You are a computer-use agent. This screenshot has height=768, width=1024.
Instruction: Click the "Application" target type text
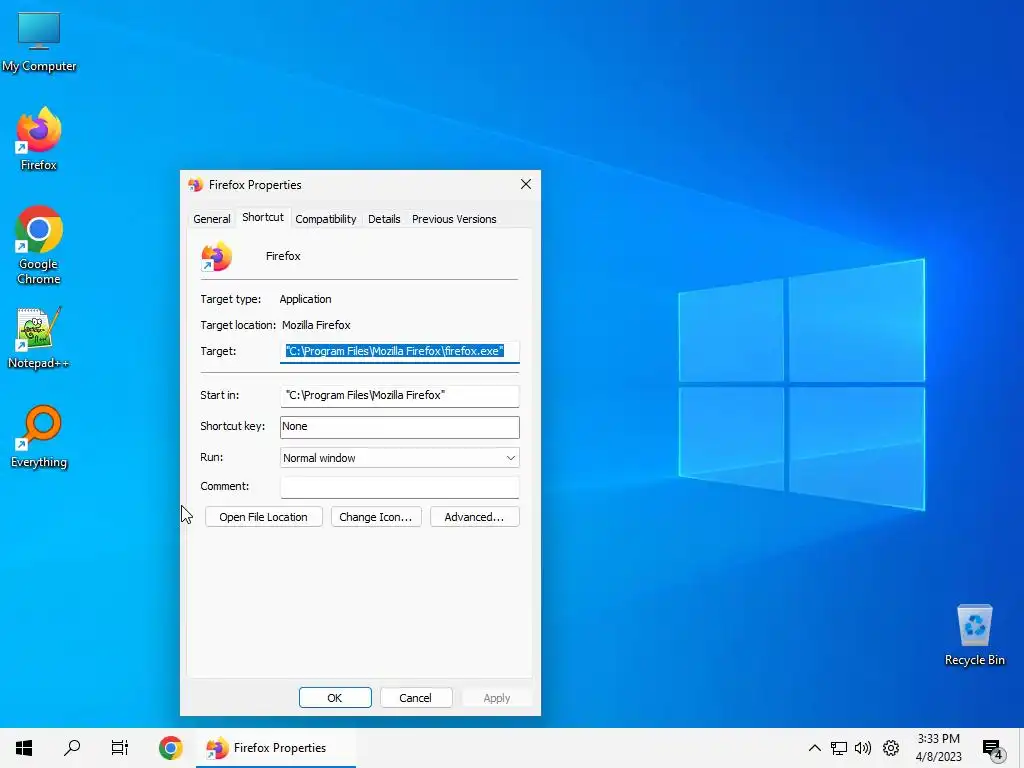coord(305,299)
